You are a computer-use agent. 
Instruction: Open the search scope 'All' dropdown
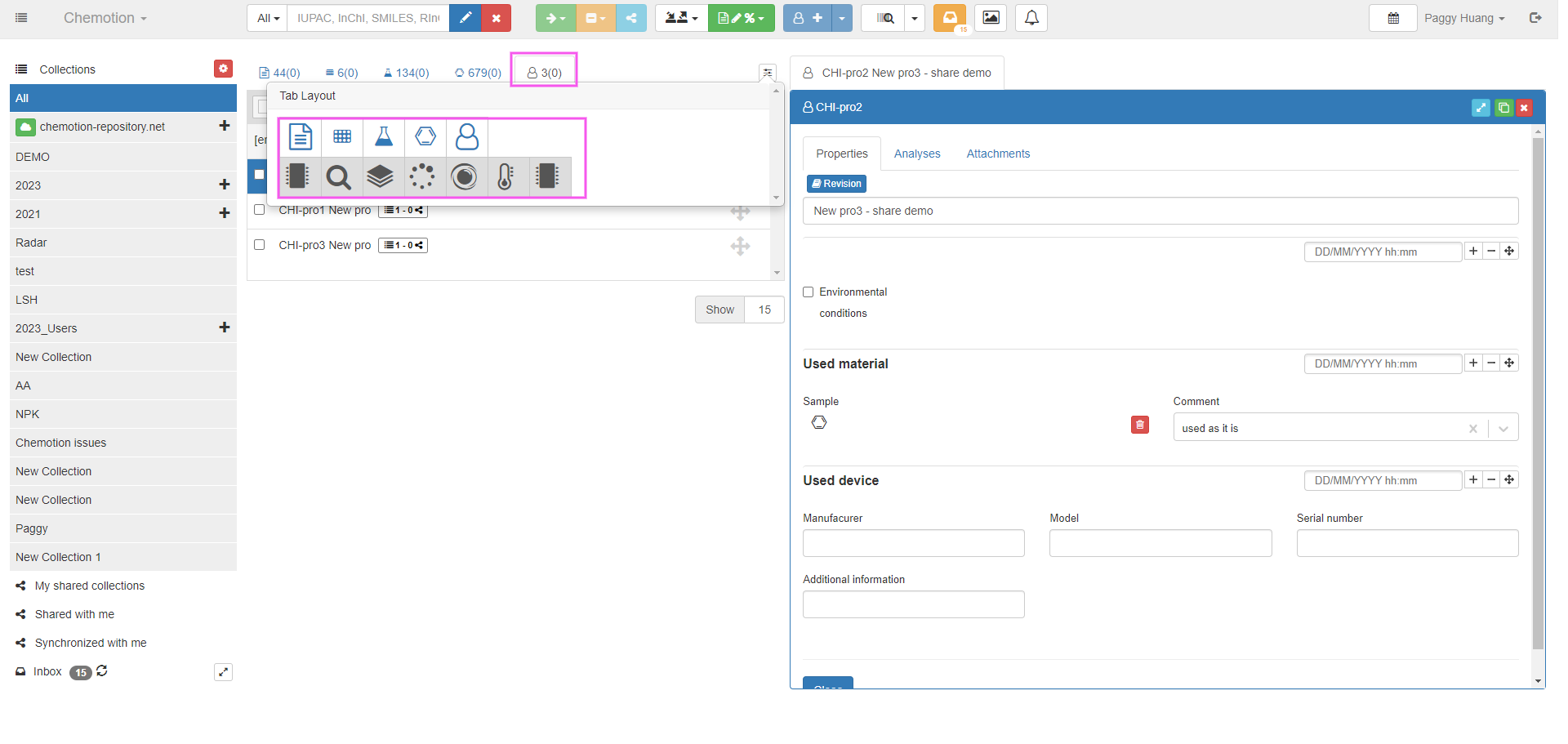268,18
